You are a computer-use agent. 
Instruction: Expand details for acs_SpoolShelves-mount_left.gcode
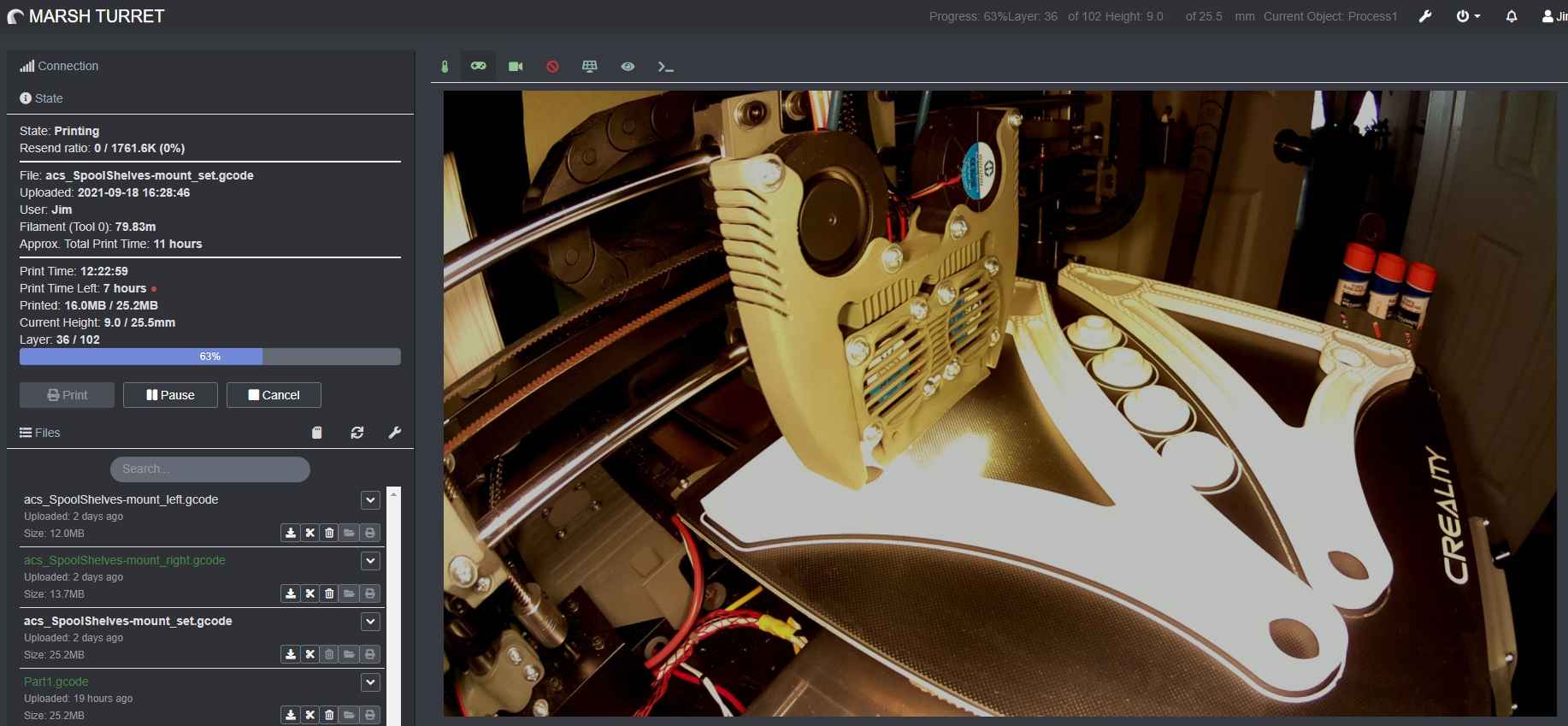point(370,500)
